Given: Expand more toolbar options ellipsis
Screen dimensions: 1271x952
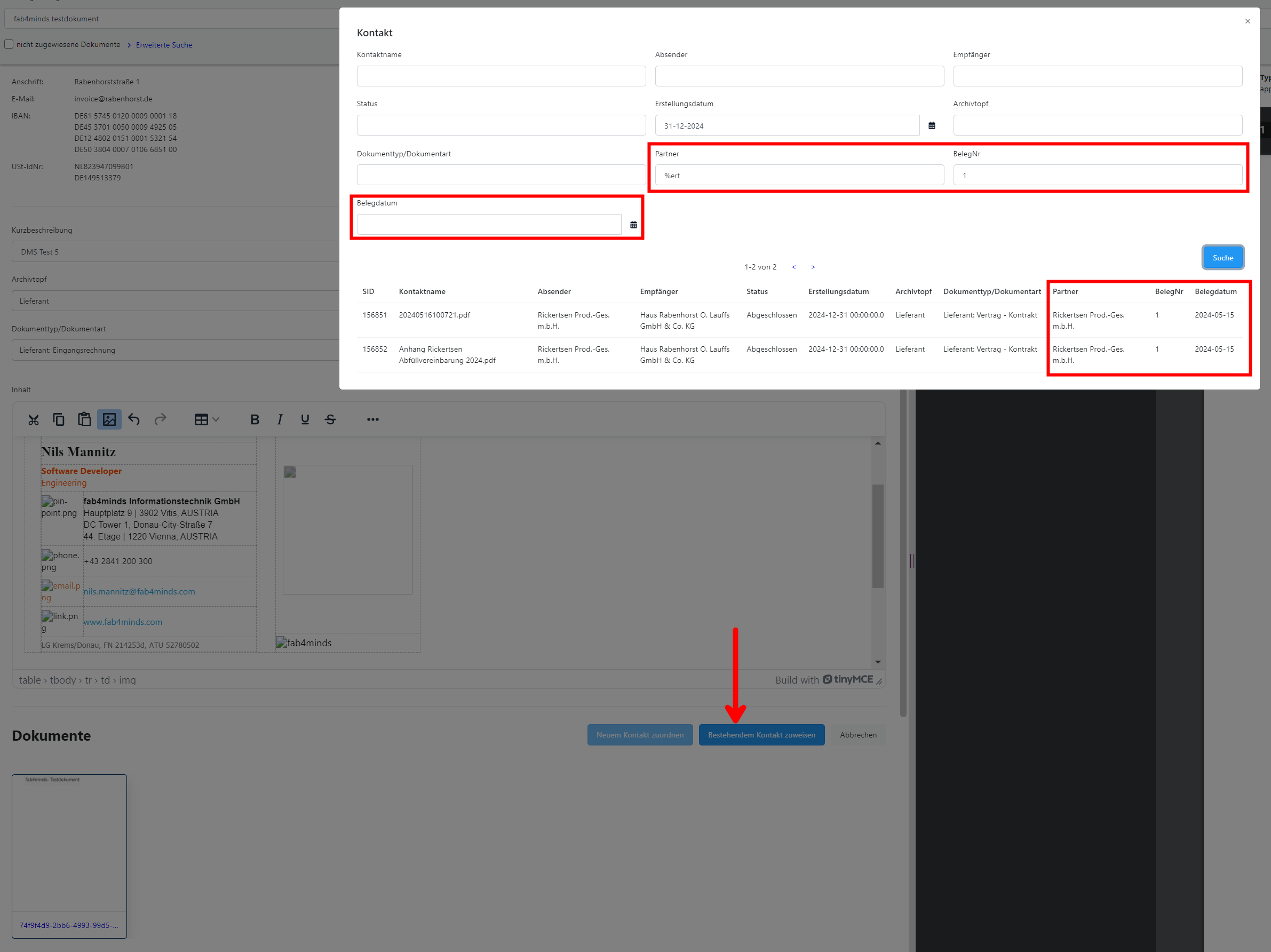Looking at the screenshot, I should [372, 419].
